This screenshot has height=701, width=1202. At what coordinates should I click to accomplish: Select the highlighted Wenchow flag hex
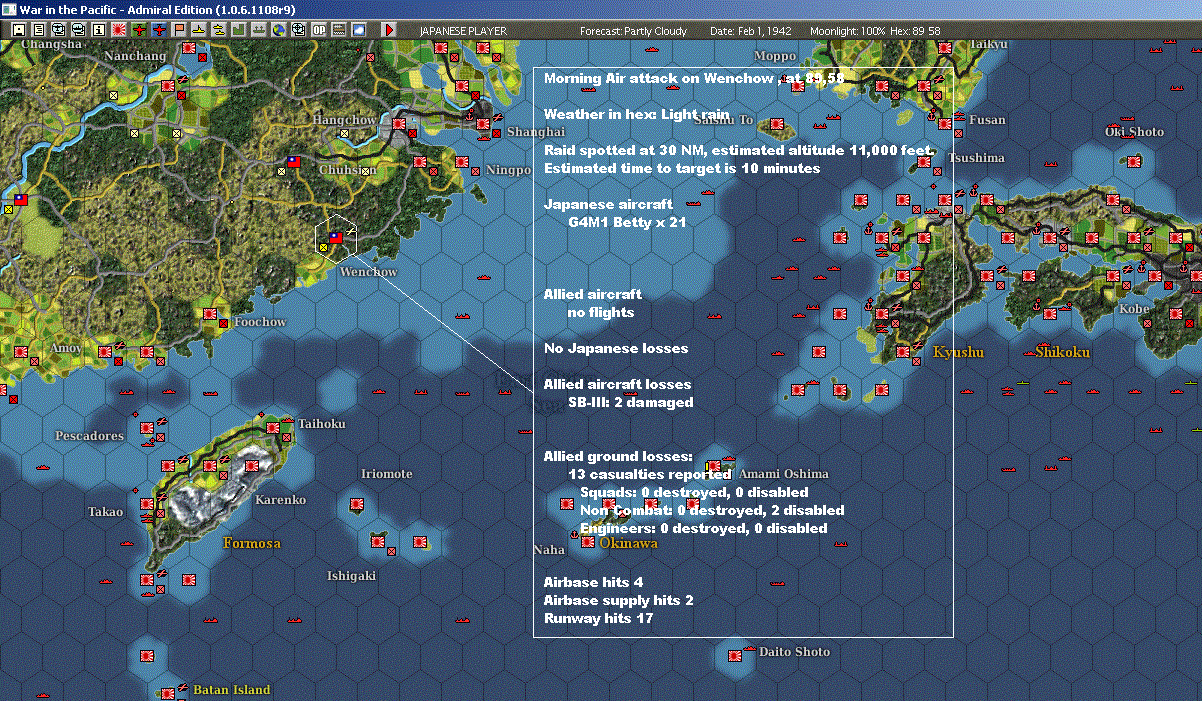pos(336,239)
